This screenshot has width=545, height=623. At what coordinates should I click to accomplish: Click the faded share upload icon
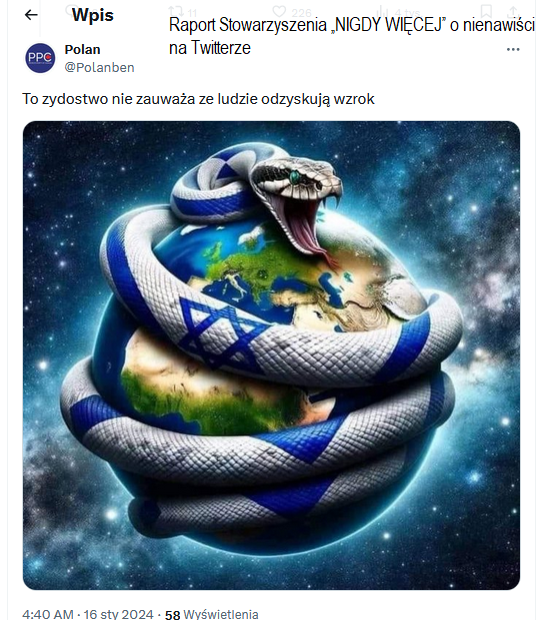click(x=516, y=12)
